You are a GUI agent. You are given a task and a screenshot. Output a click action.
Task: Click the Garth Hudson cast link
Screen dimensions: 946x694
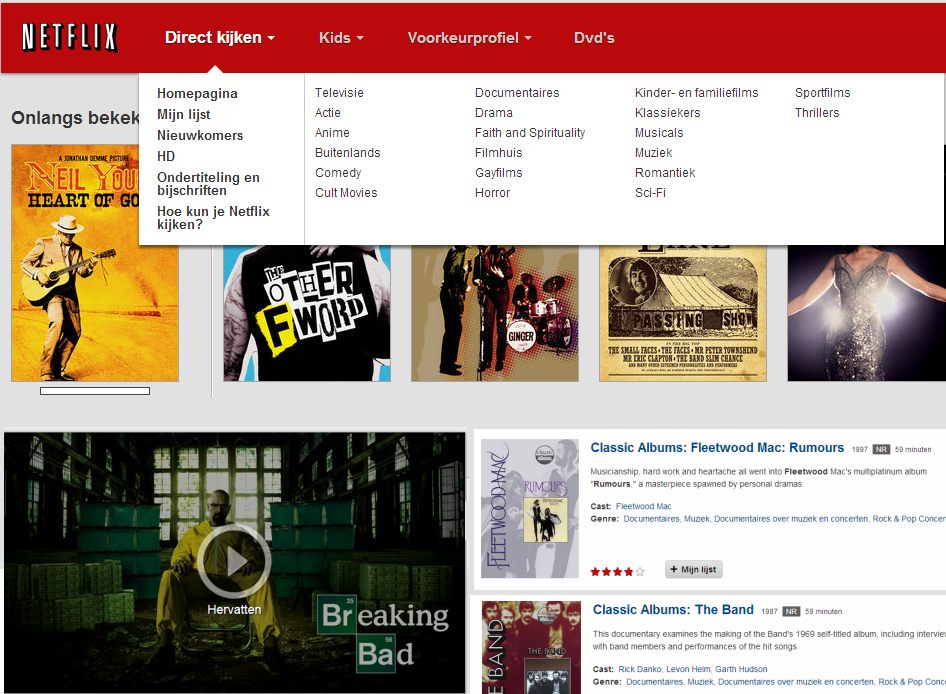click(741, 669)
